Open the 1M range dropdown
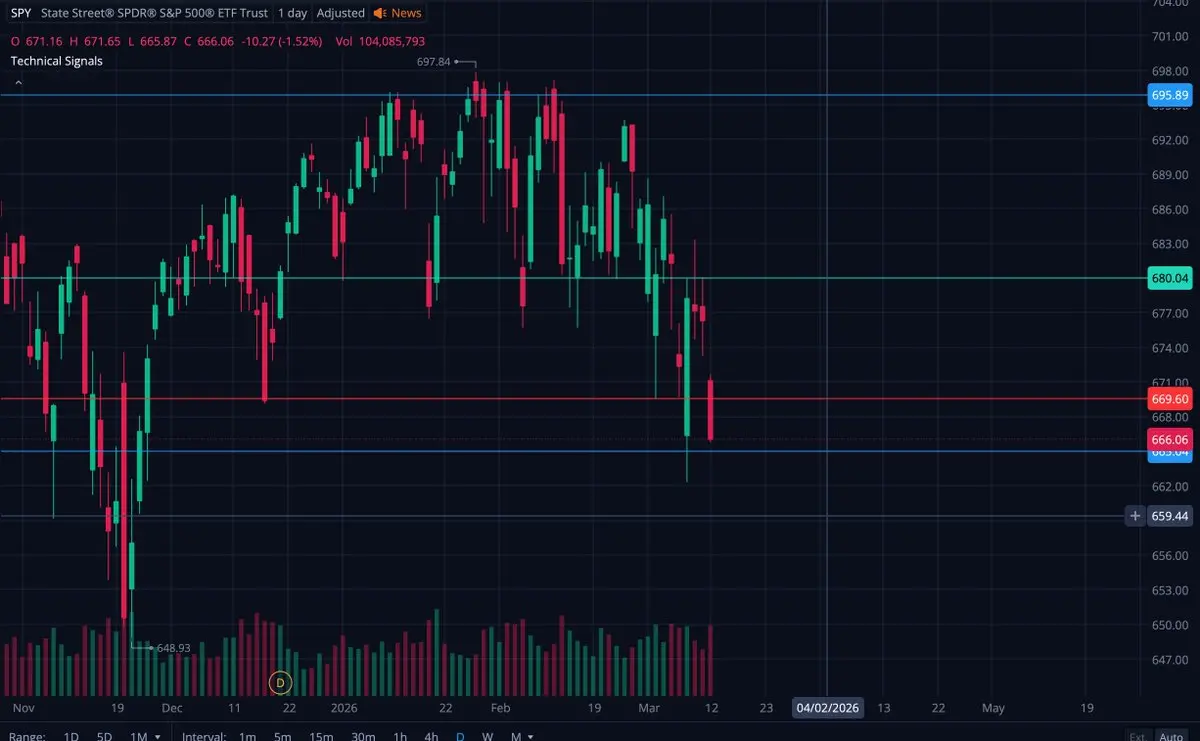Image resolution: width=1200 pixels, height=741 pixels. 143,736
